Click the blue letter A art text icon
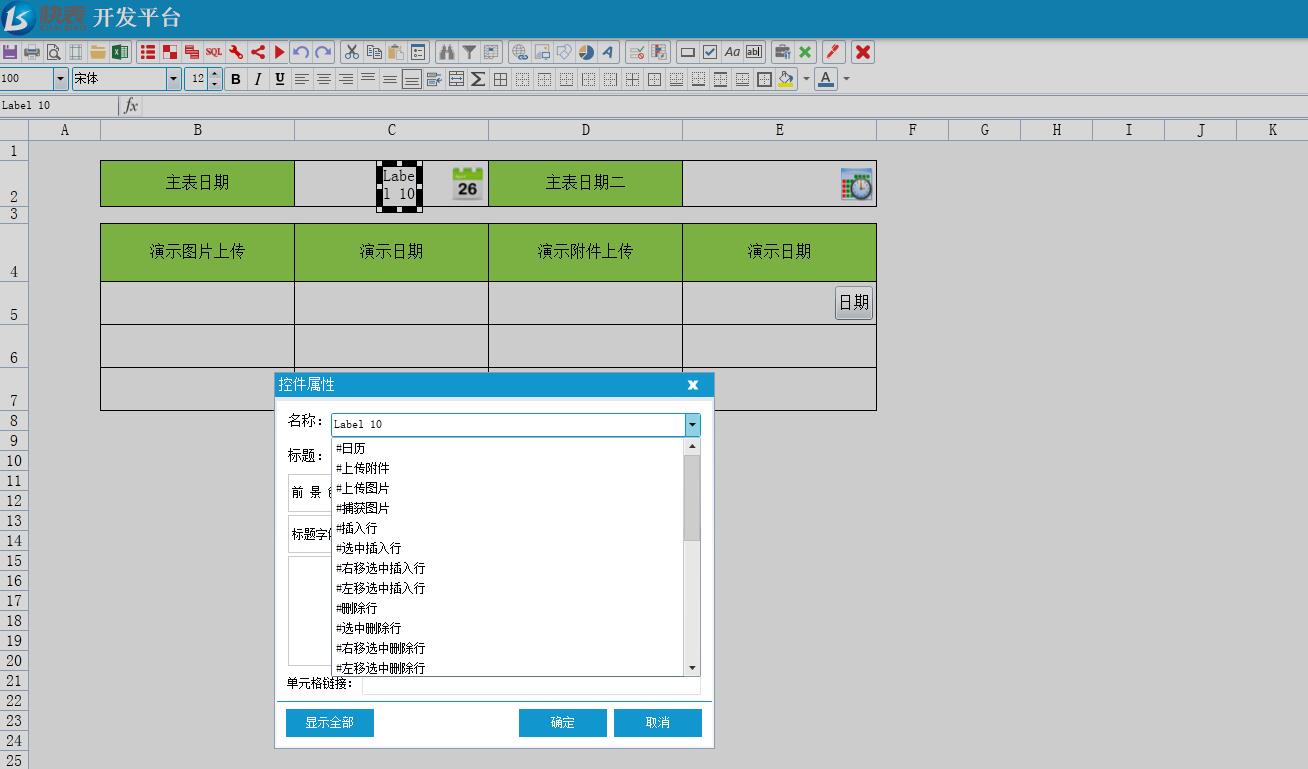Screen dimensions: 1308x769 [x=608, y=52]
